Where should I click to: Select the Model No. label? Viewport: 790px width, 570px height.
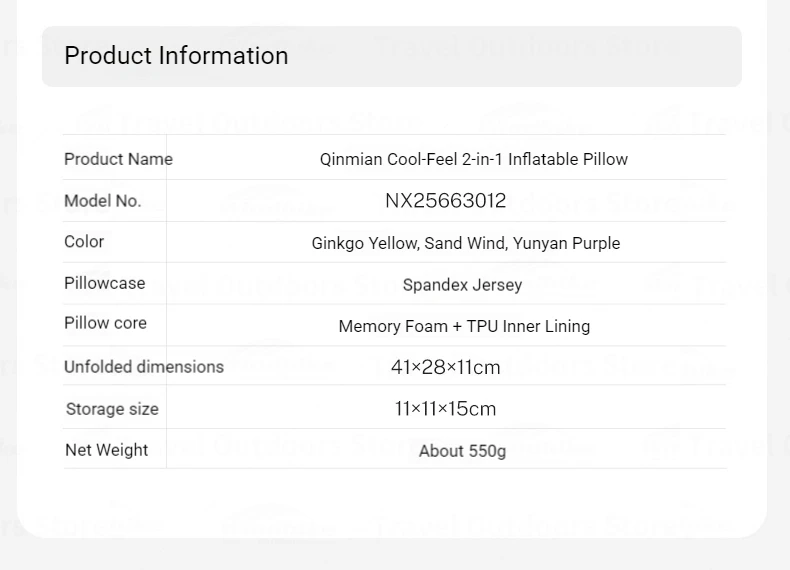[103, 201]
